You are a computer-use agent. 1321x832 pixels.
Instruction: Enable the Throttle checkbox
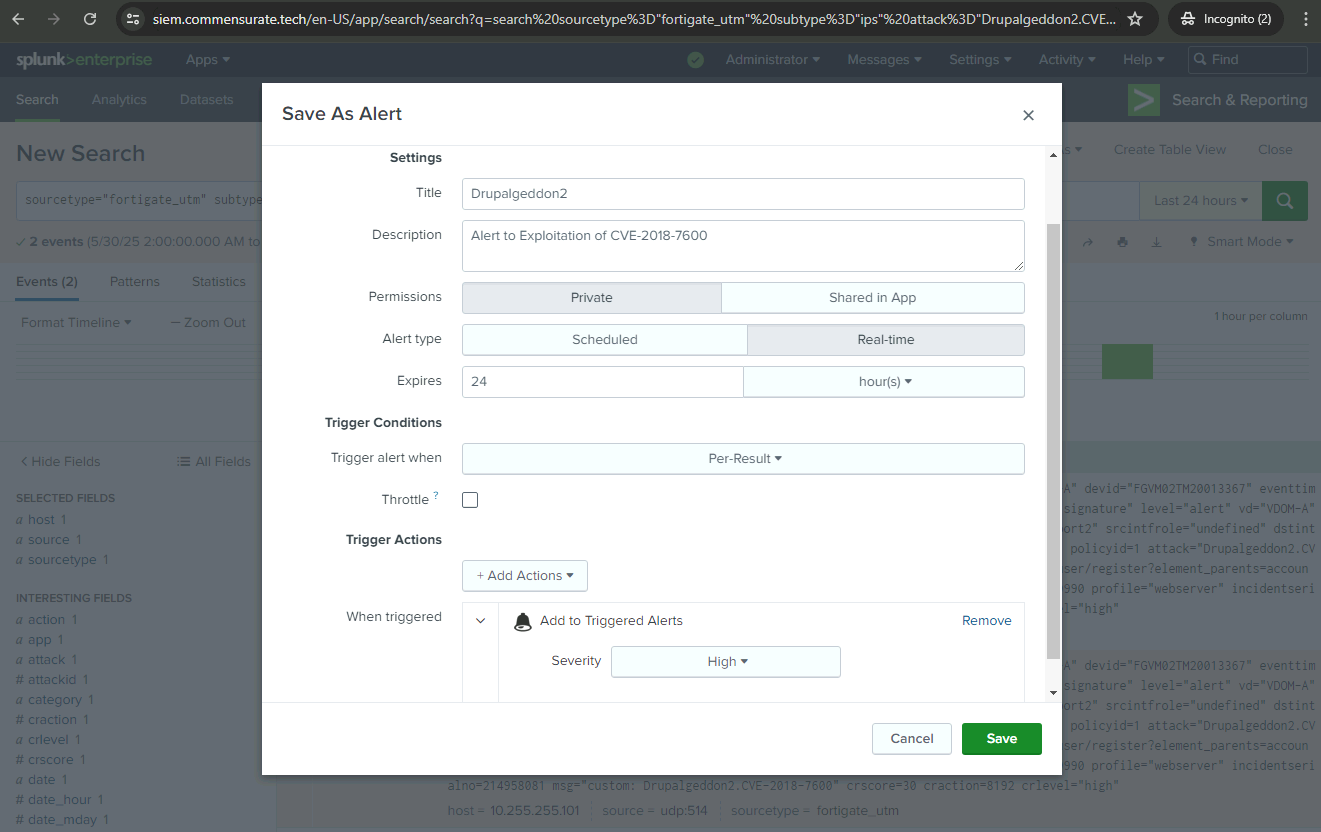pos(470,500)
